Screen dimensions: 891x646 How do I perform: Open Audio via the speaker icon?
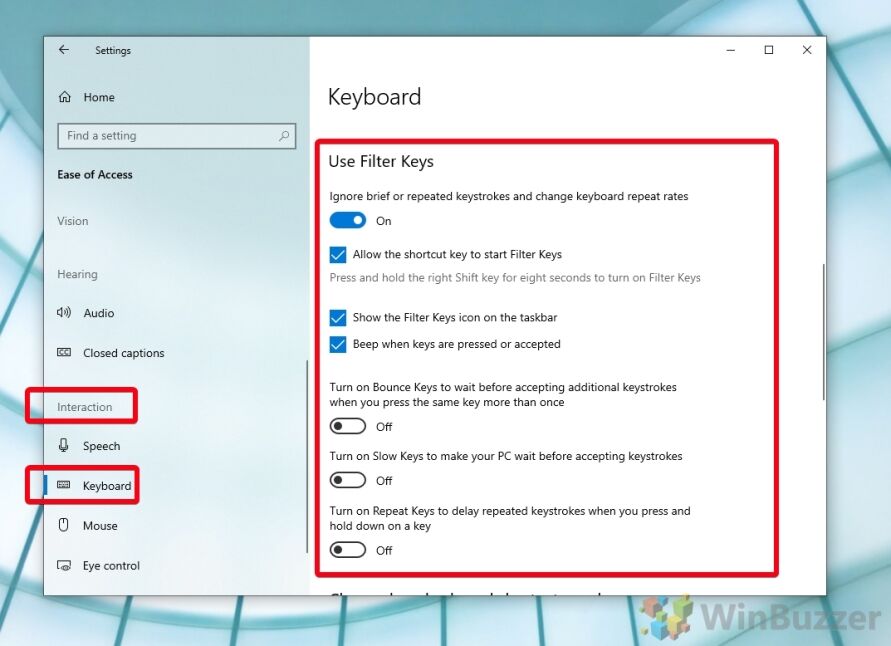click(64, 312)
